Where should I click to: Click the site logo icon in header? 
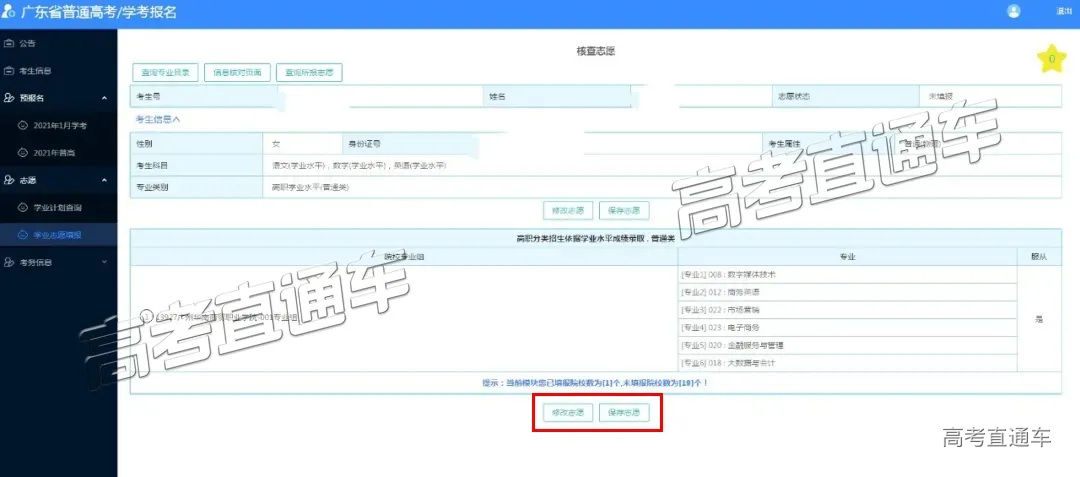tap(8, 12)
